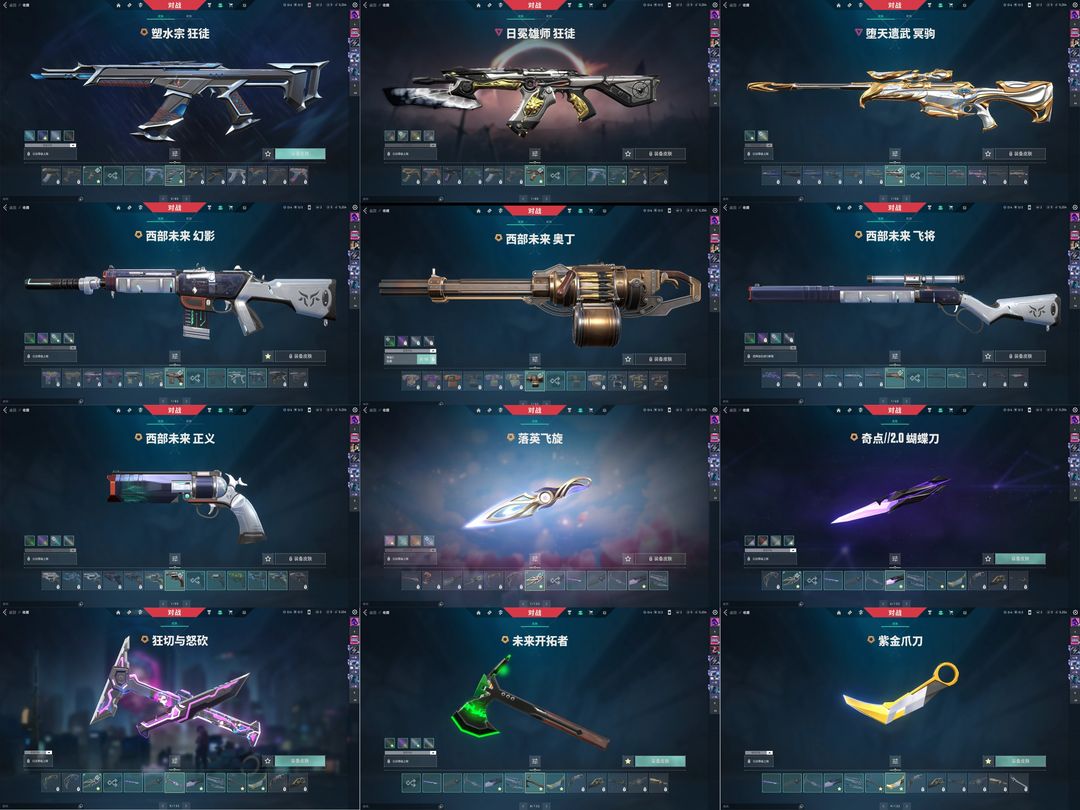The image size is (1080, 810).
Task: Open settings gear in 堕天遗武 冥驹 panel
Action: [x=1075, y=6]
